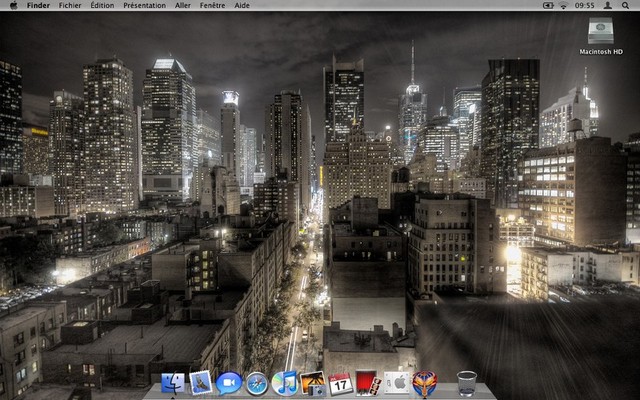Open iTunes from the Dock
Image resolution: width=640 pixels, height=400 pixels.
pyautogui.click(x=284, y=384)
